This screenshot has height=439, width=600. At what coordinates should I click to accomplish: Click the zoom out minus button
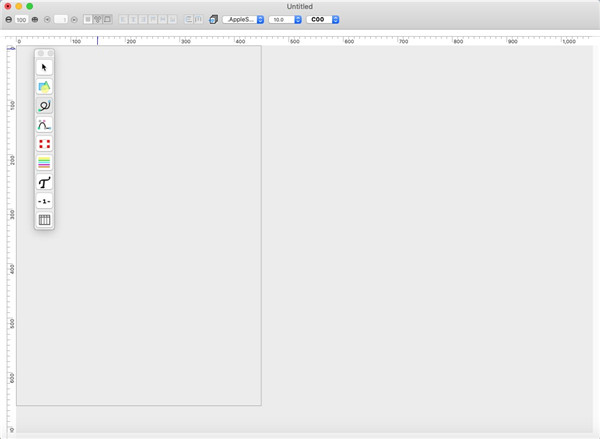point(8,19)
